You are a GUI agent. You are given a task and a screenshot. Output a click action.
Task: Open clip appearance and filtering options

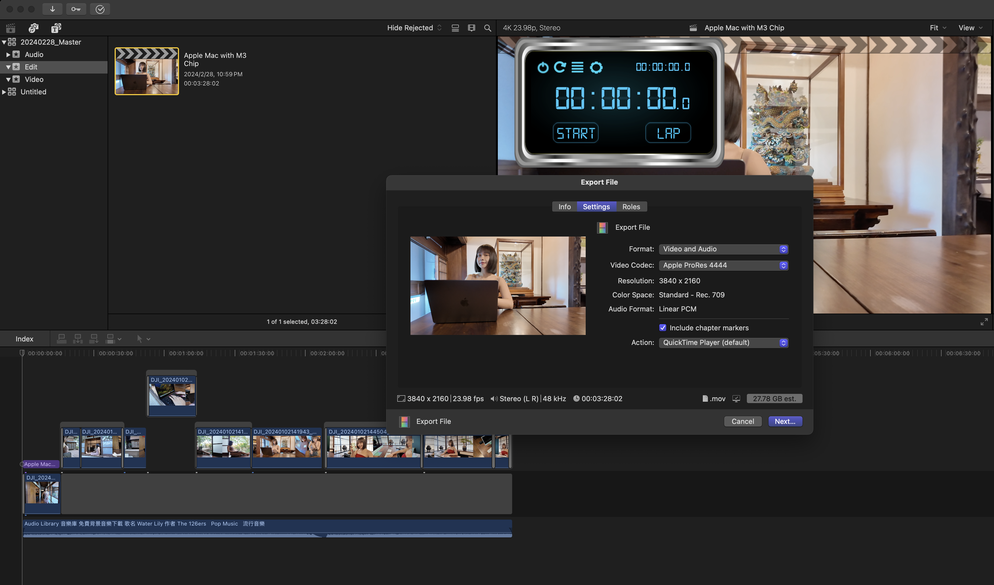tap(471, 28)
